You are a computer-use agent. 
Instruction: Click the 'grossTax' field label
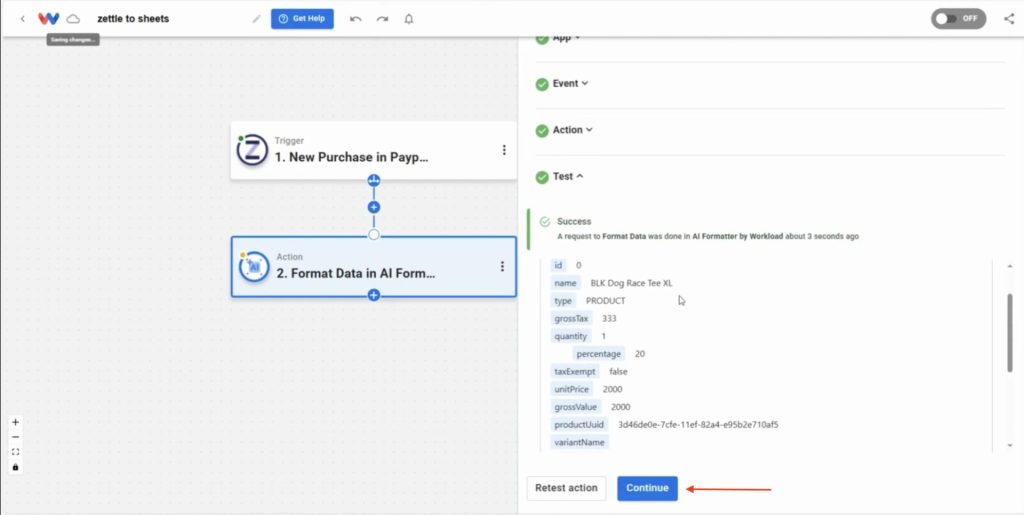click(x=571, y=319)
